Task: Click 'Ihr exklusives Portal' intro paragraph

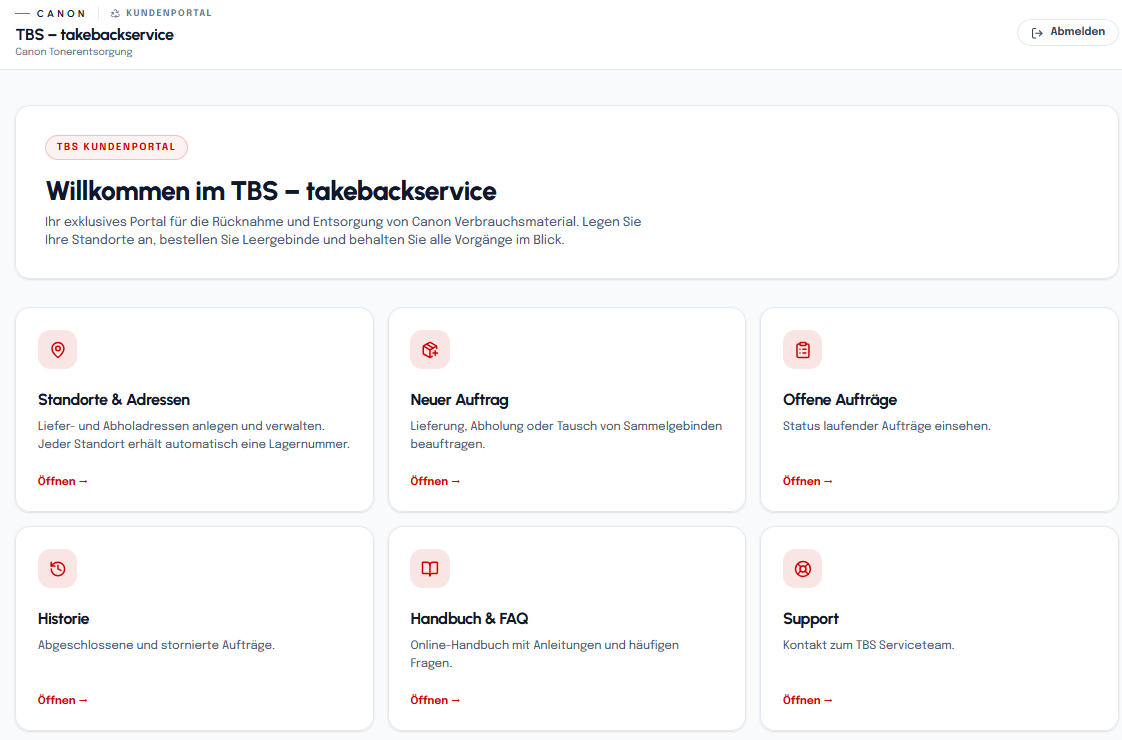Action: tap(343, 230)
